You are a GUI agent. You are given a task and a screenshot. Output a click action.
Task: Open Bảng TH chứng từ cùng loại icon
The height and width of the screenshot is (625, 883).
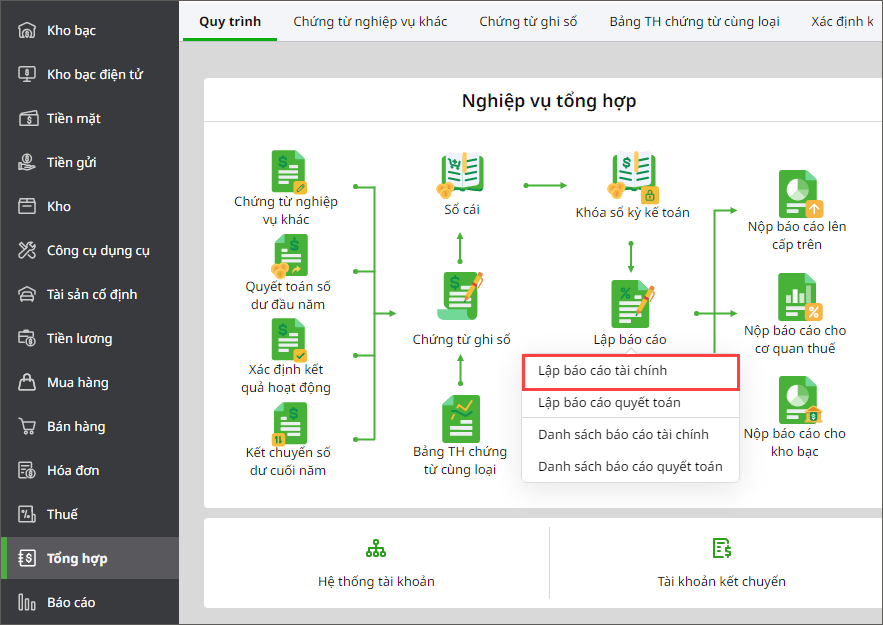coord(461,418)
